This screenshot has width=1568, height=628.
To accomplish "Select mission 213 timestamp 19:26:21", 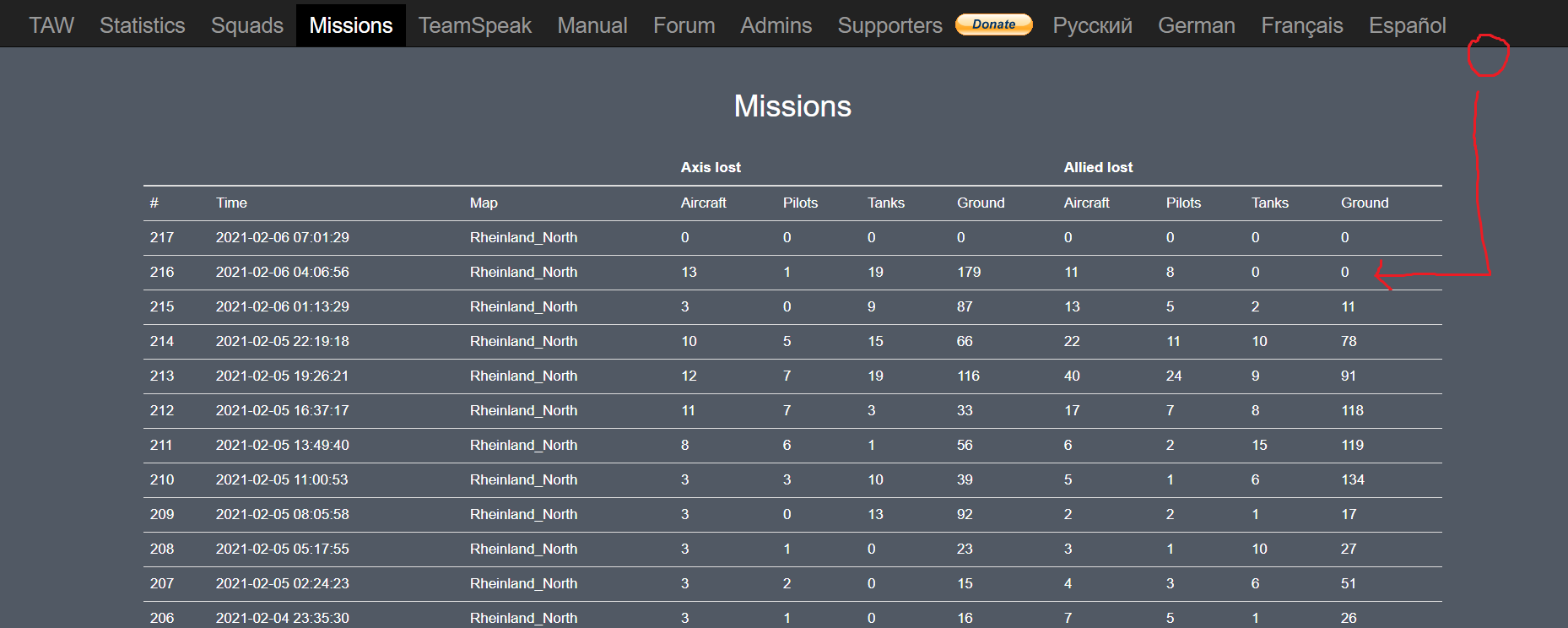I will [x=282, y=376].
